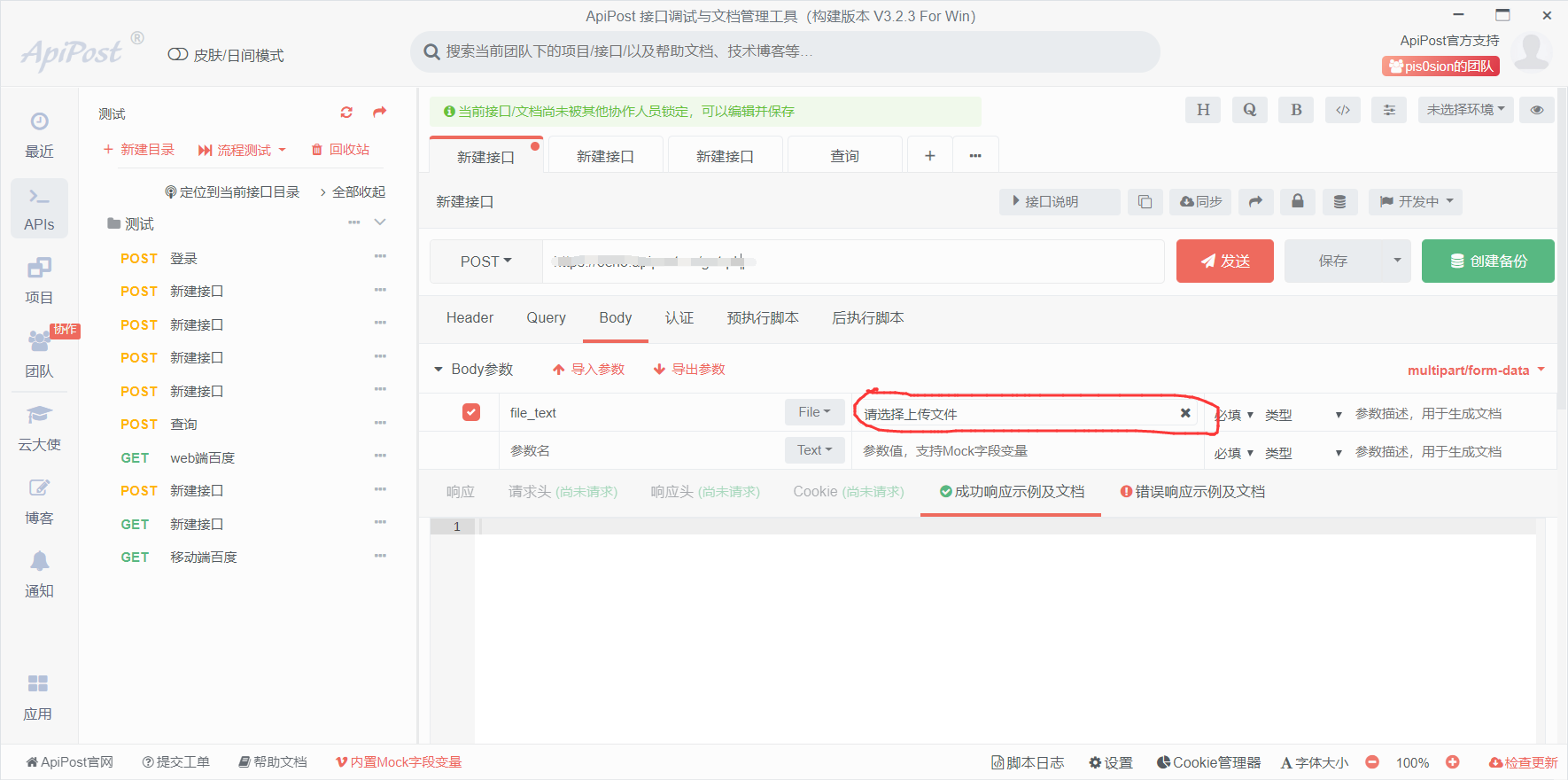The width and height of the screenshot is (1568, 780).
Task: Click the code brackets toolbar icon
Action: coord(1343,110)
